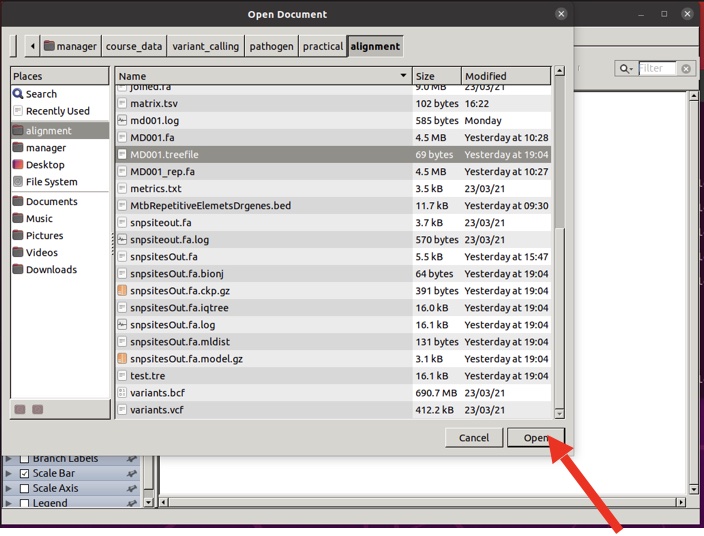Toggle the Scale Bar checkbox

pos(25,474)
